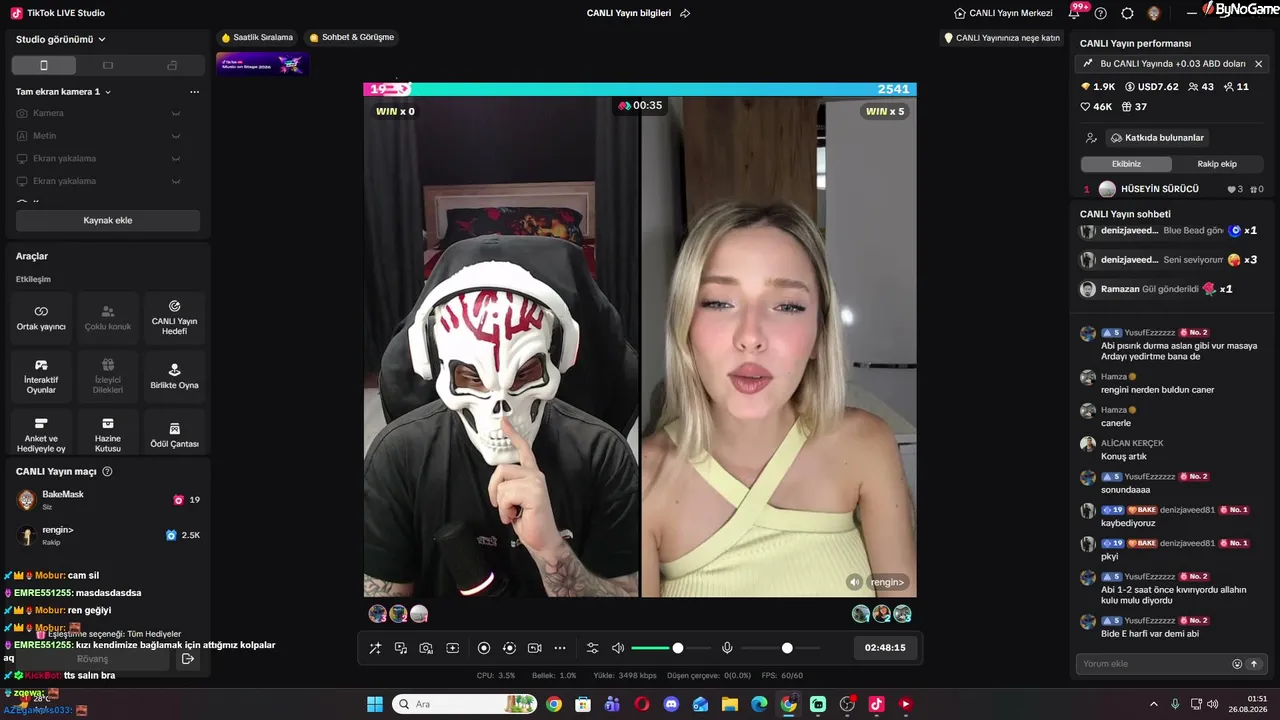The height and width of the screenshot is (720, 1280).
Task: Open Hazine Kutusu tool
Action: click(x=108, y=432)
